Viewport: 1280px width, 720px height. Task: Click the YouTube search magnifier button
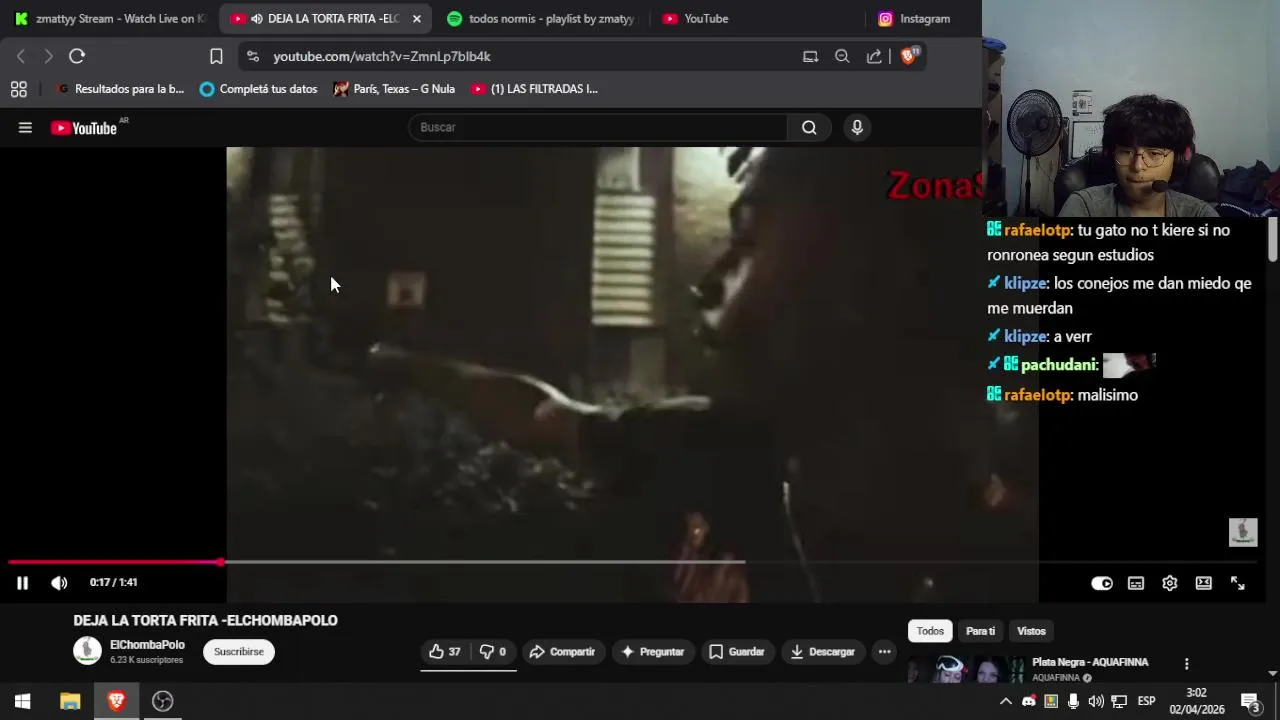(809, 127)
